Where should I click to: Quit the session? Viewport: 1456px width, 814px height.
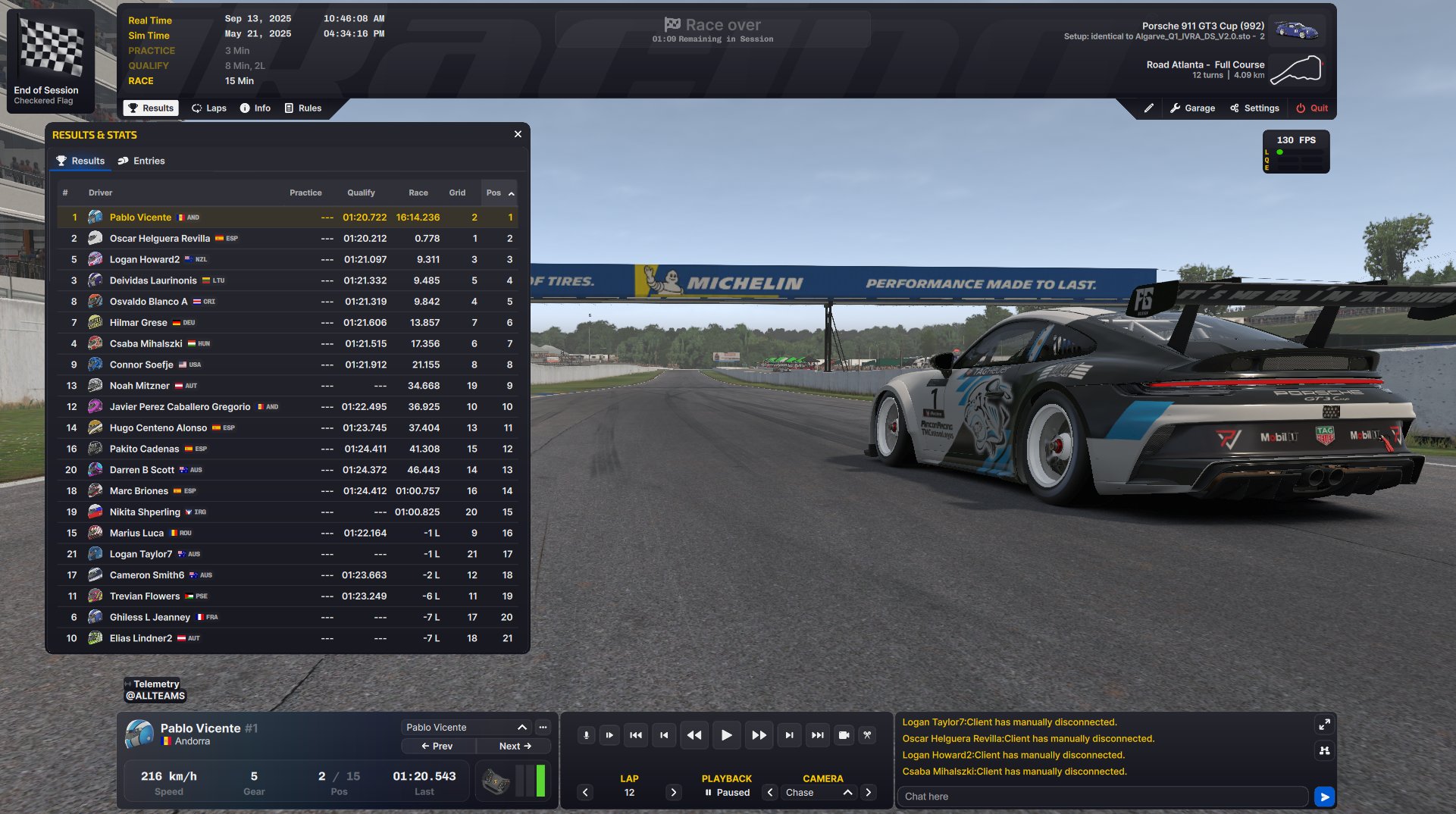1312,108
